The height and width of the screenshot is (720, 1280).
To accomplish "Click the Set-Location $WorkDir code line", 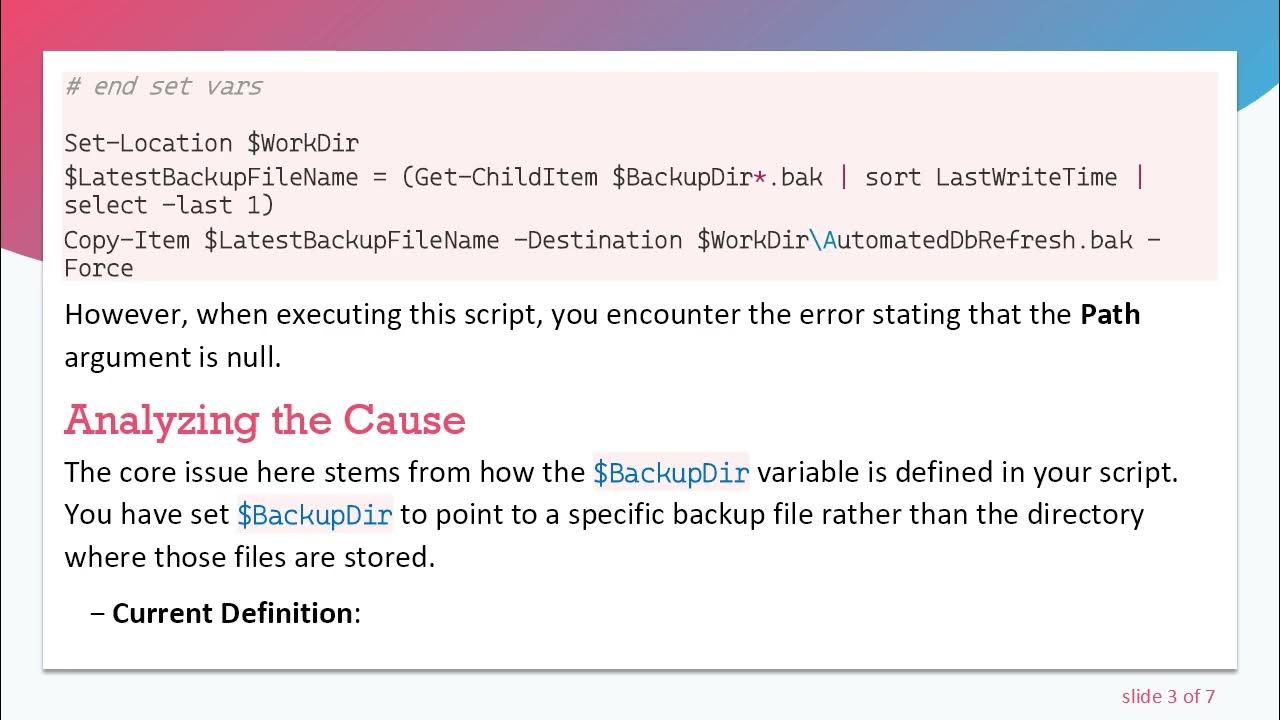I will 211,143.
